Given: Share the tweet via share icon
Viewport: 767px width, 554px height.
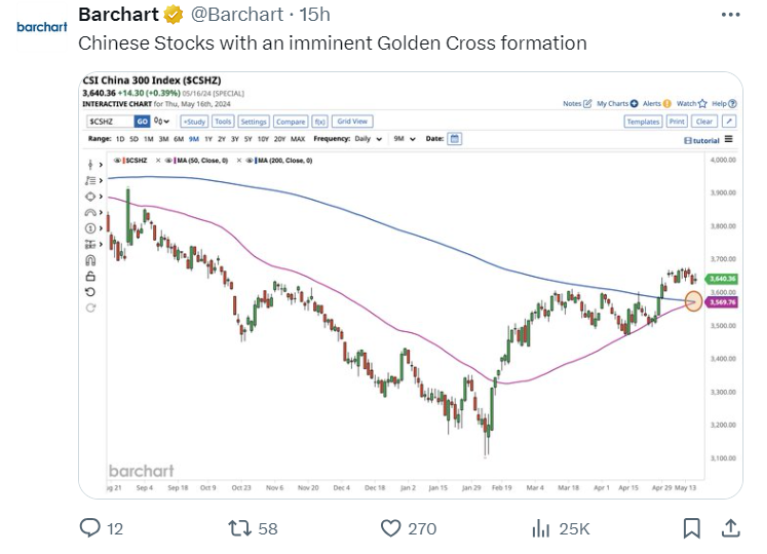Looking at the screenshot, I should (x=730, y=527).
